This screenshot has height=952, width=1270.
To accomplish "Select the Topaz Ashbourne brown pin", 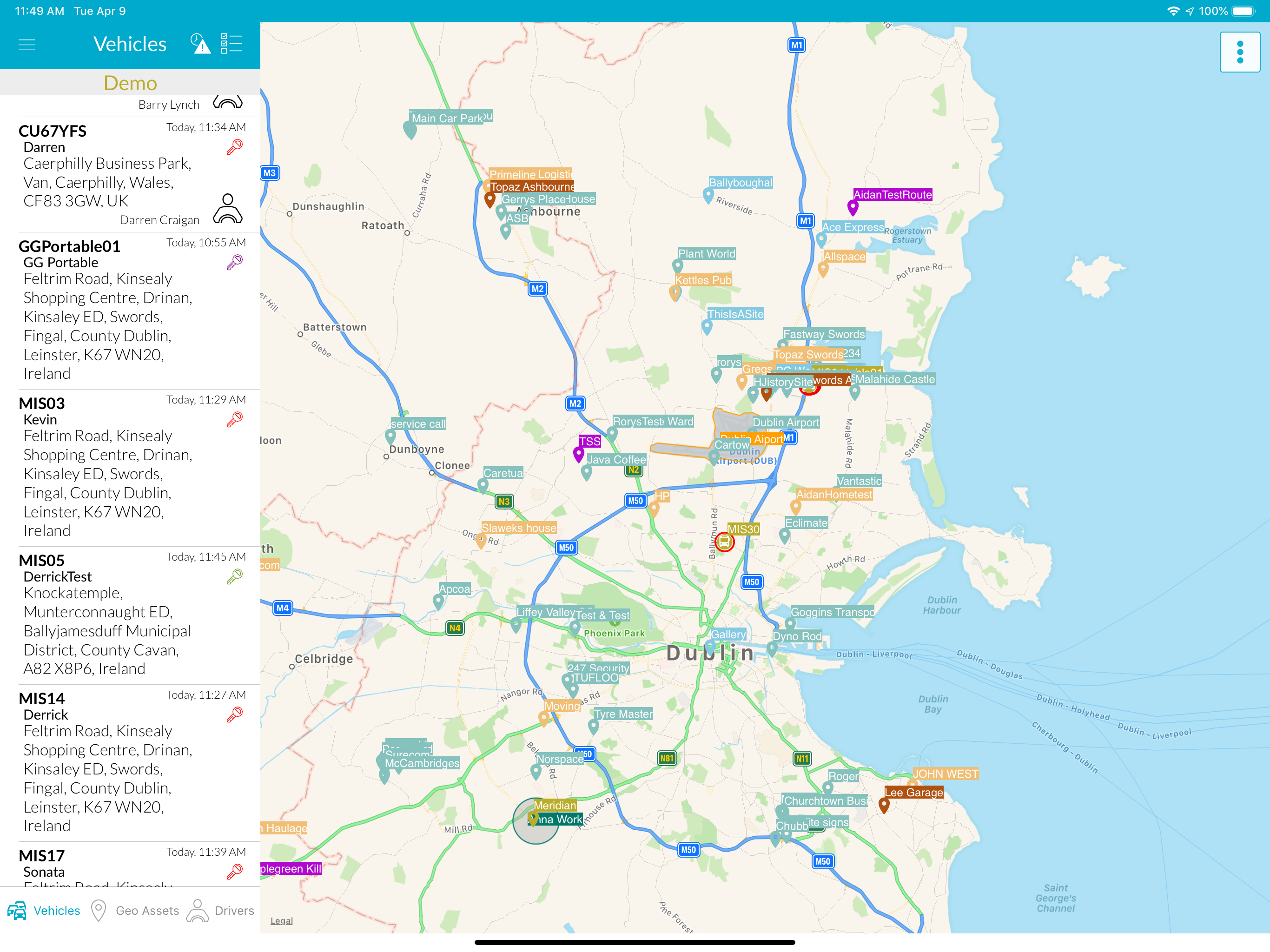I will (490, 200).
